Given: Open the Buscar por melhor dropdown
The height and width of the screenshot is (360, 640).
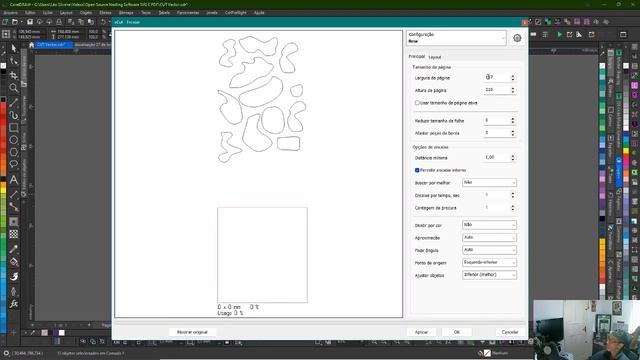Looking at the screenshot, I should [x=489, y=182].
